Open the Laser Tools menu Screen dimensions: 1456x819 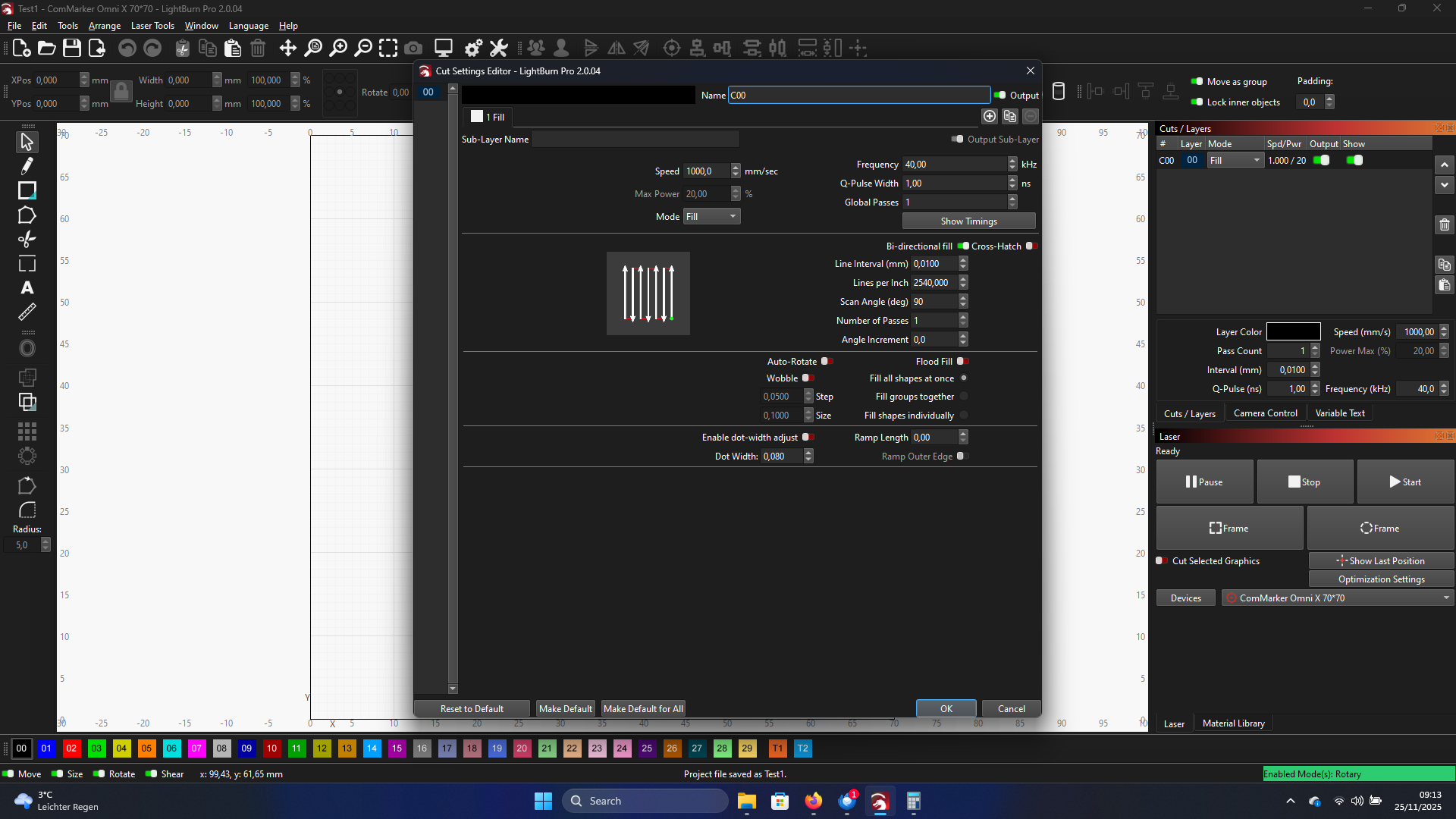click(152, 26)
